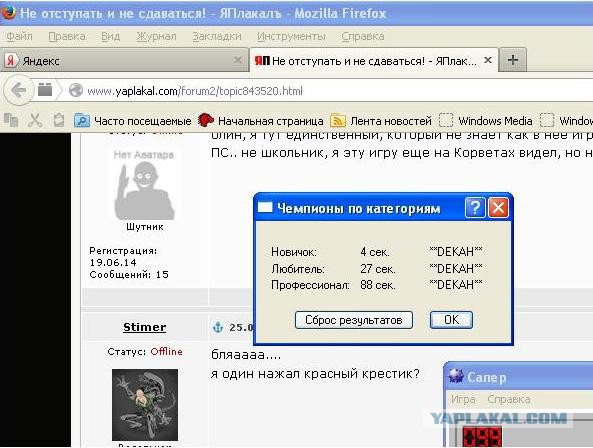Click the help question mark in Чемпионы dialog
Screen dimensions: 593x448
[x=475, y=207]
